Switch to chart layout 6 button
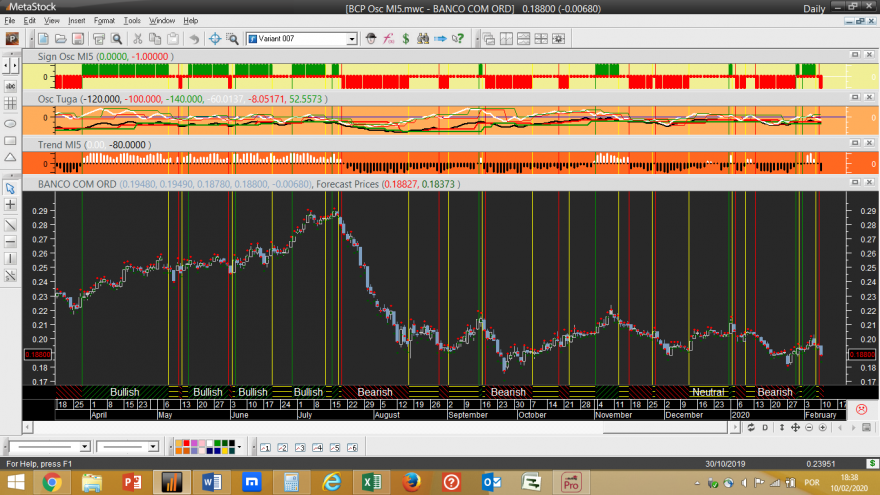Viewport: 880px width, 495px height. (352, 447)
